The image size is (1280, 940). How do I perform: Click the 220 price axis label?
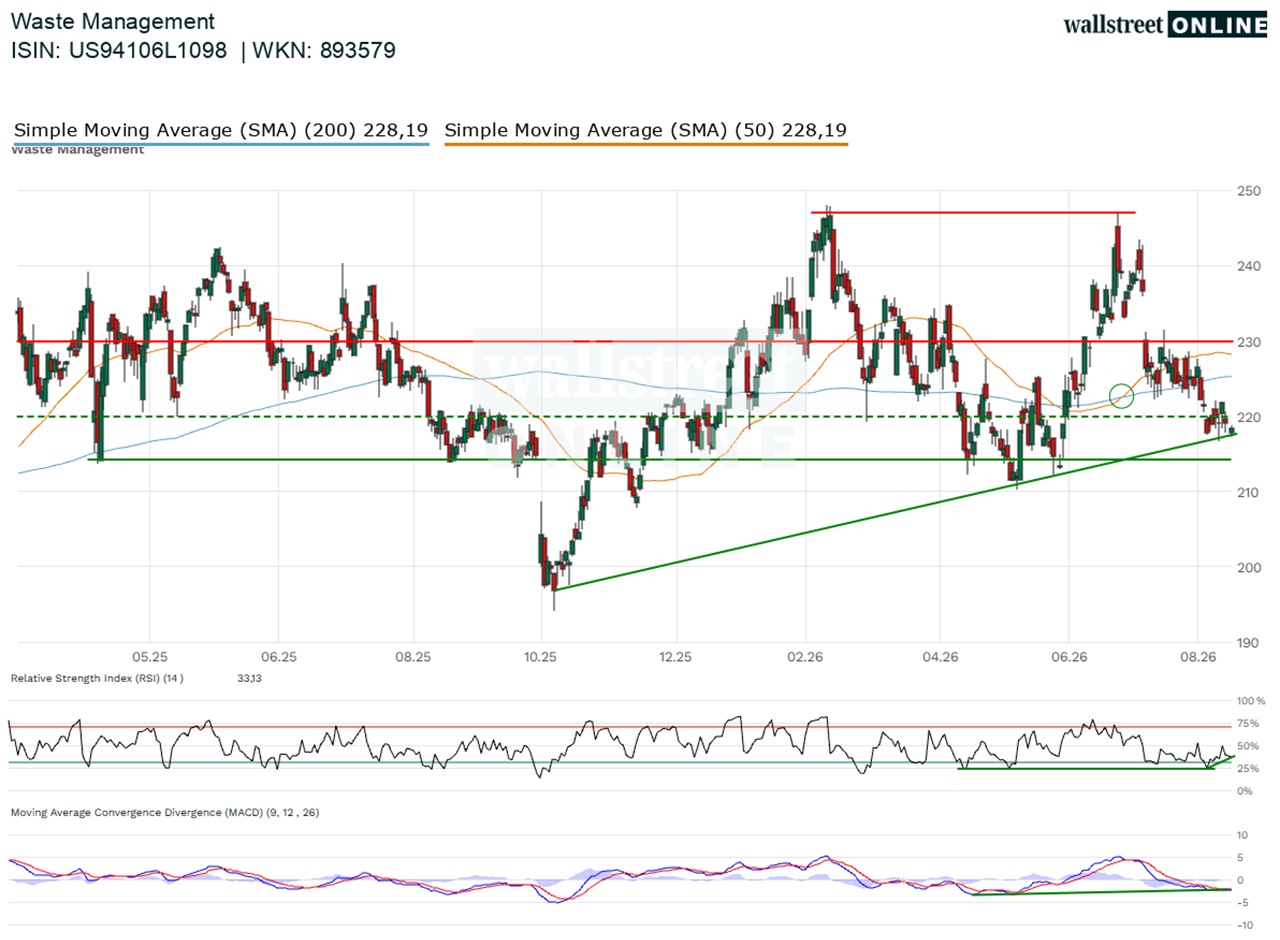1250,417
